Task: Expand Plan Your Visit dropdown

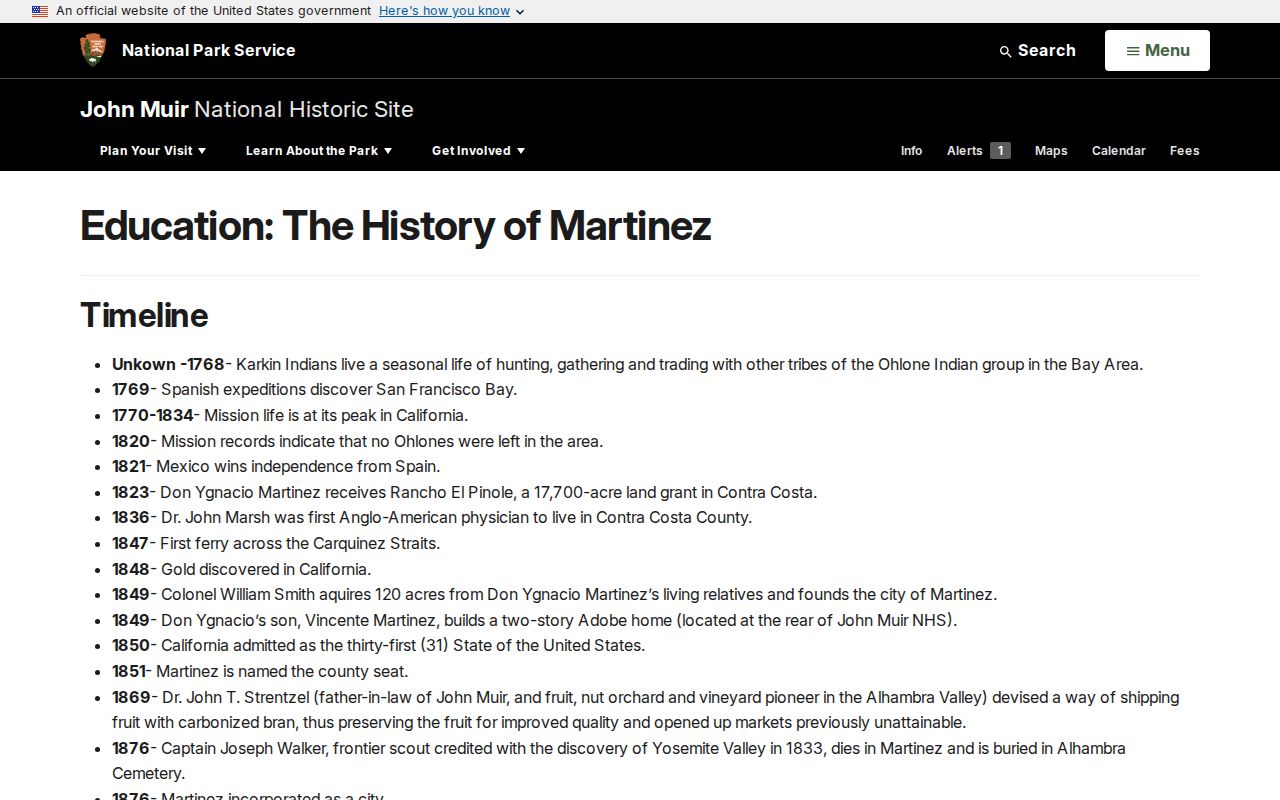Action: 153,151
